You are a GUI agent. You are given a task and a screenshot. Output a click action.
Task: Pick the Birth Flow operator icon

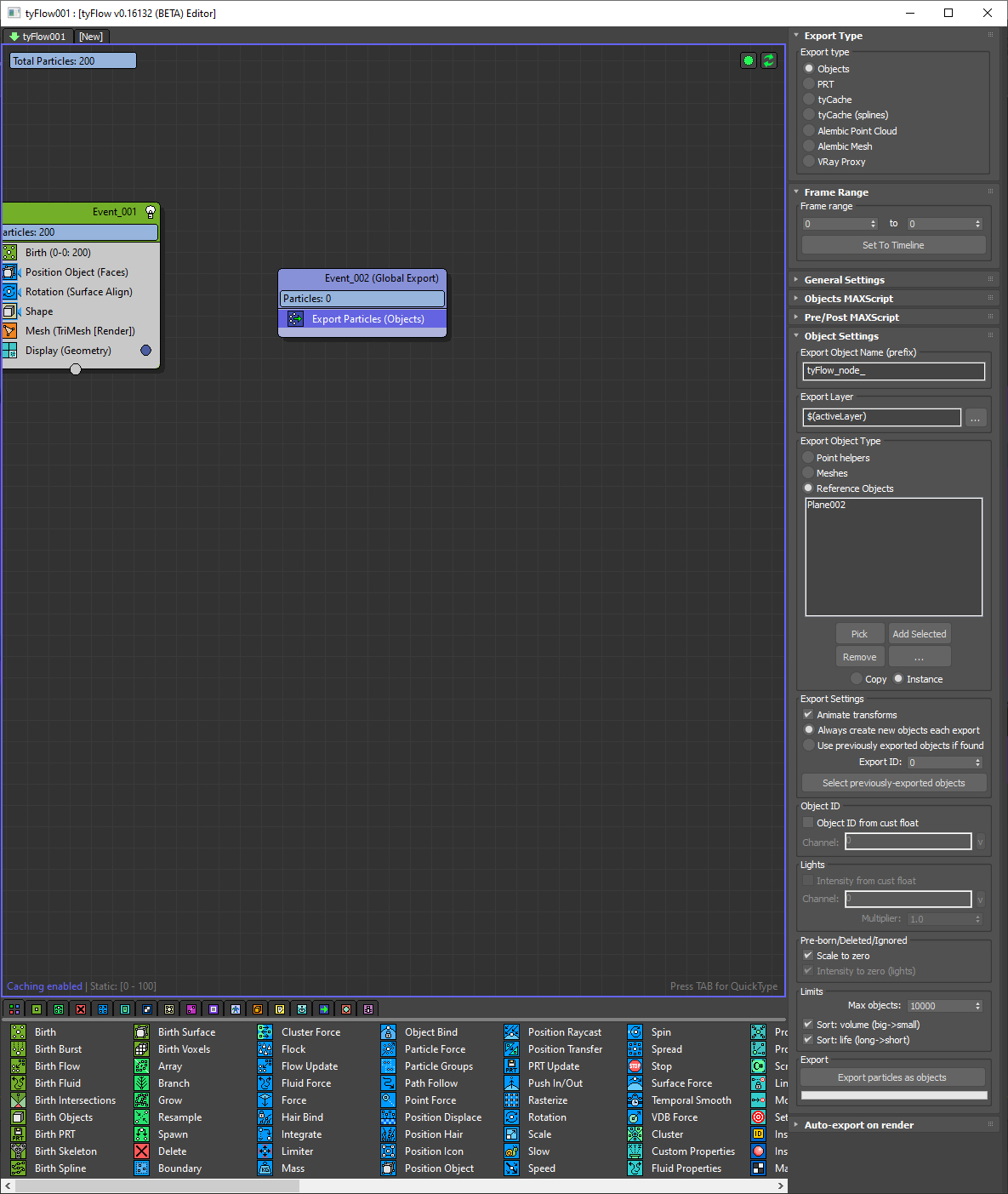click(18, 1066)
